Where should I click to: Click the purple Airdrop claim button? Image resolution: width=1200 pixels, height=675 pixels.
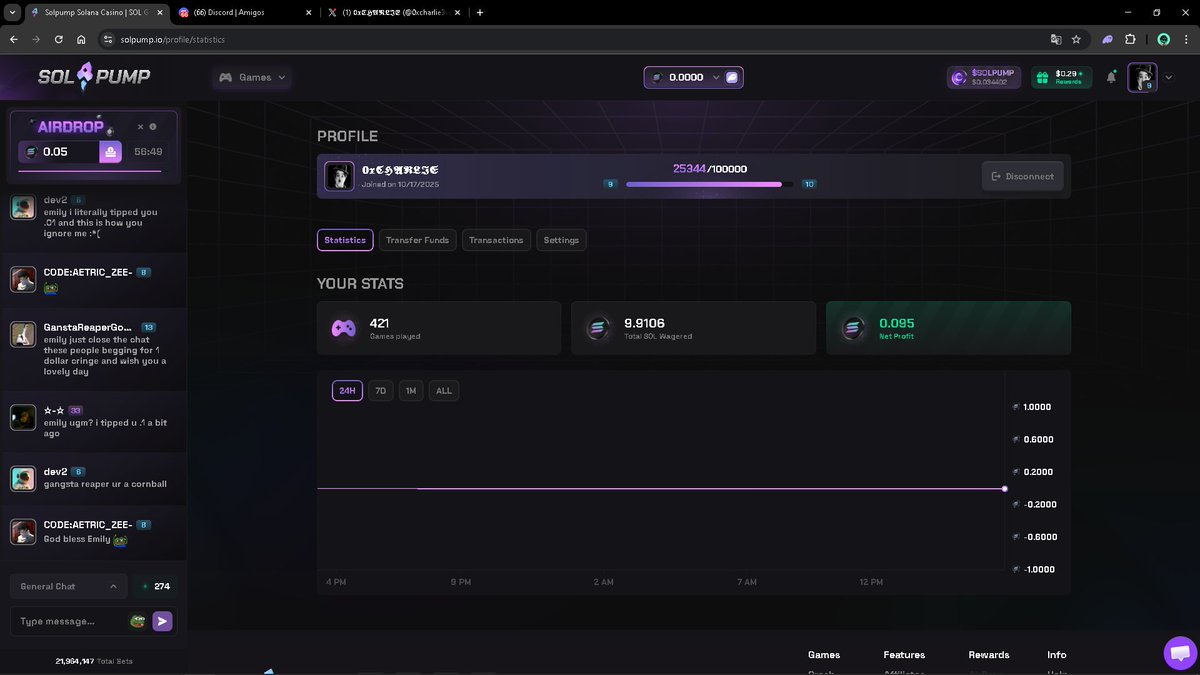click(111, 152)
